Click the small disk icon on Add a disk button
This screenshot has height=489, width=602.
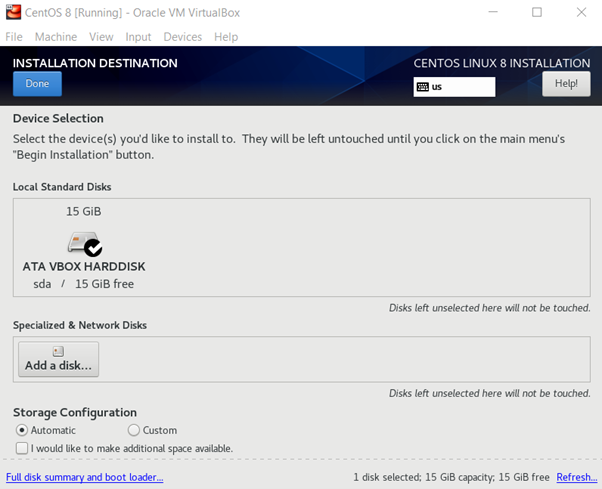click(58, 351)
